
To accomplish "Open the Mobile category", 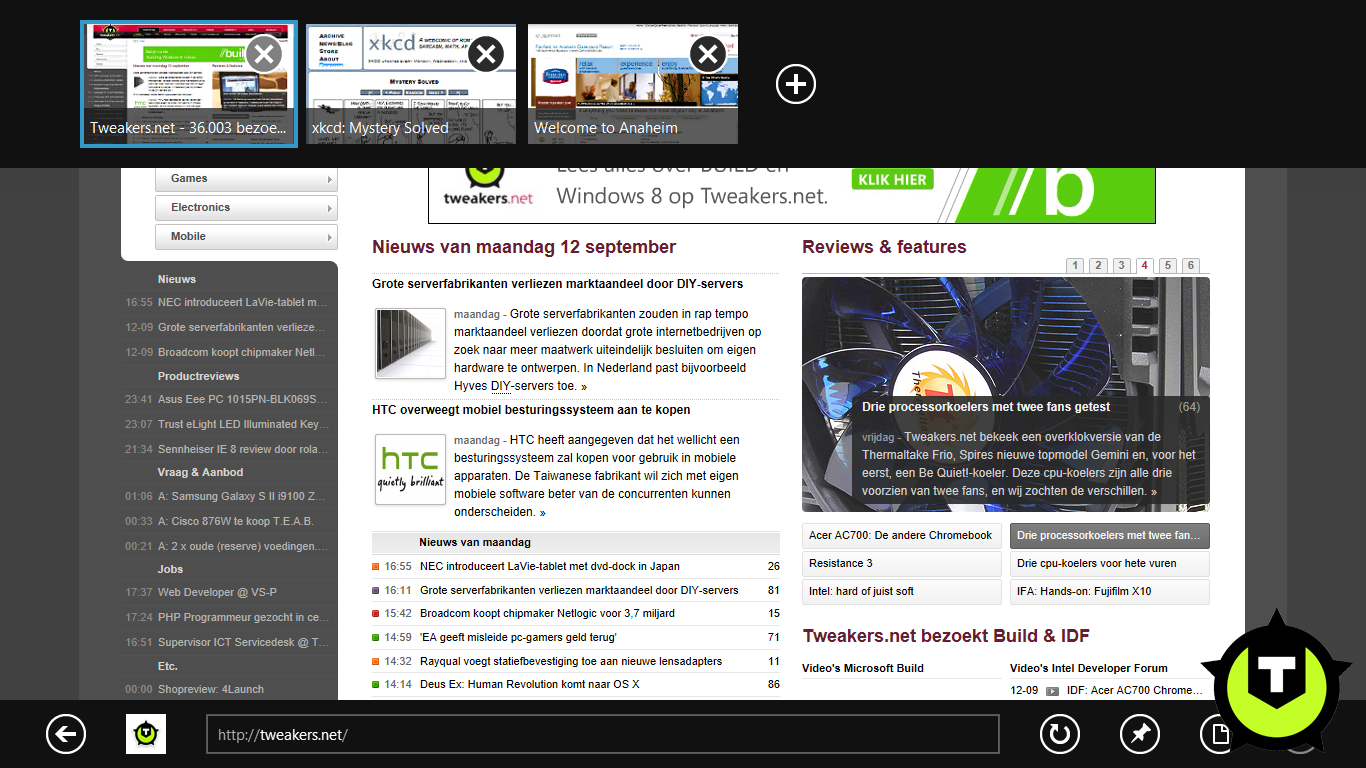I will click(246, 237).
